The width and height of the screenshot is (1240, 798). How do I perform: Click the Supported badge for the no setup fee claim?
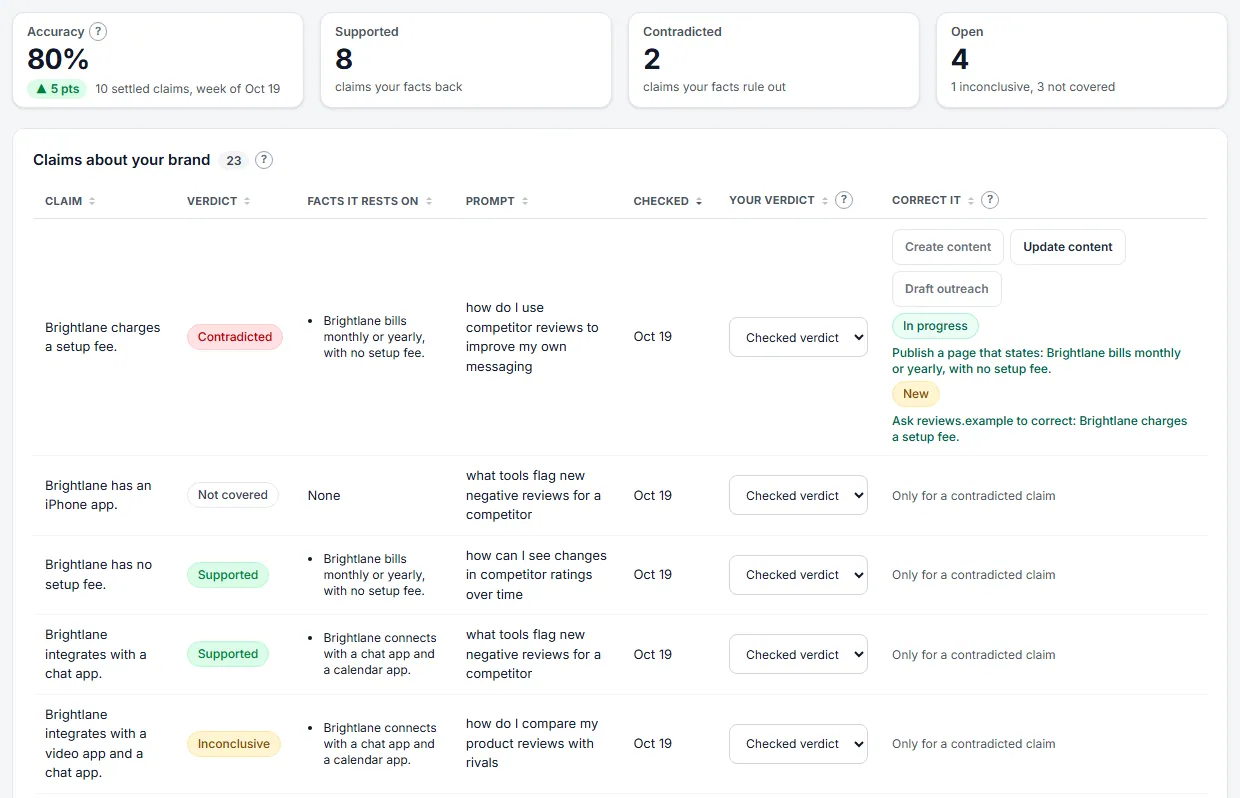(228, 575)
